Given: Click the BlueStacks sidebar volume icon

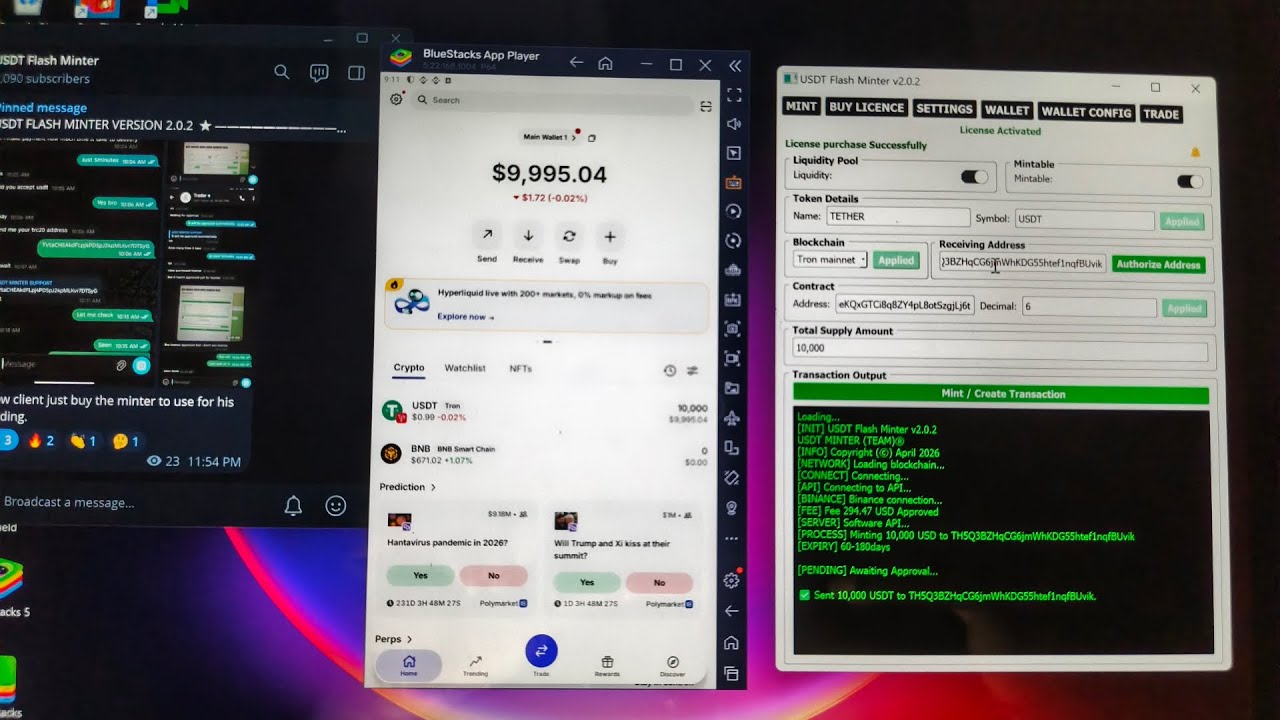Looking at the screenshot, I should point(733,124).
